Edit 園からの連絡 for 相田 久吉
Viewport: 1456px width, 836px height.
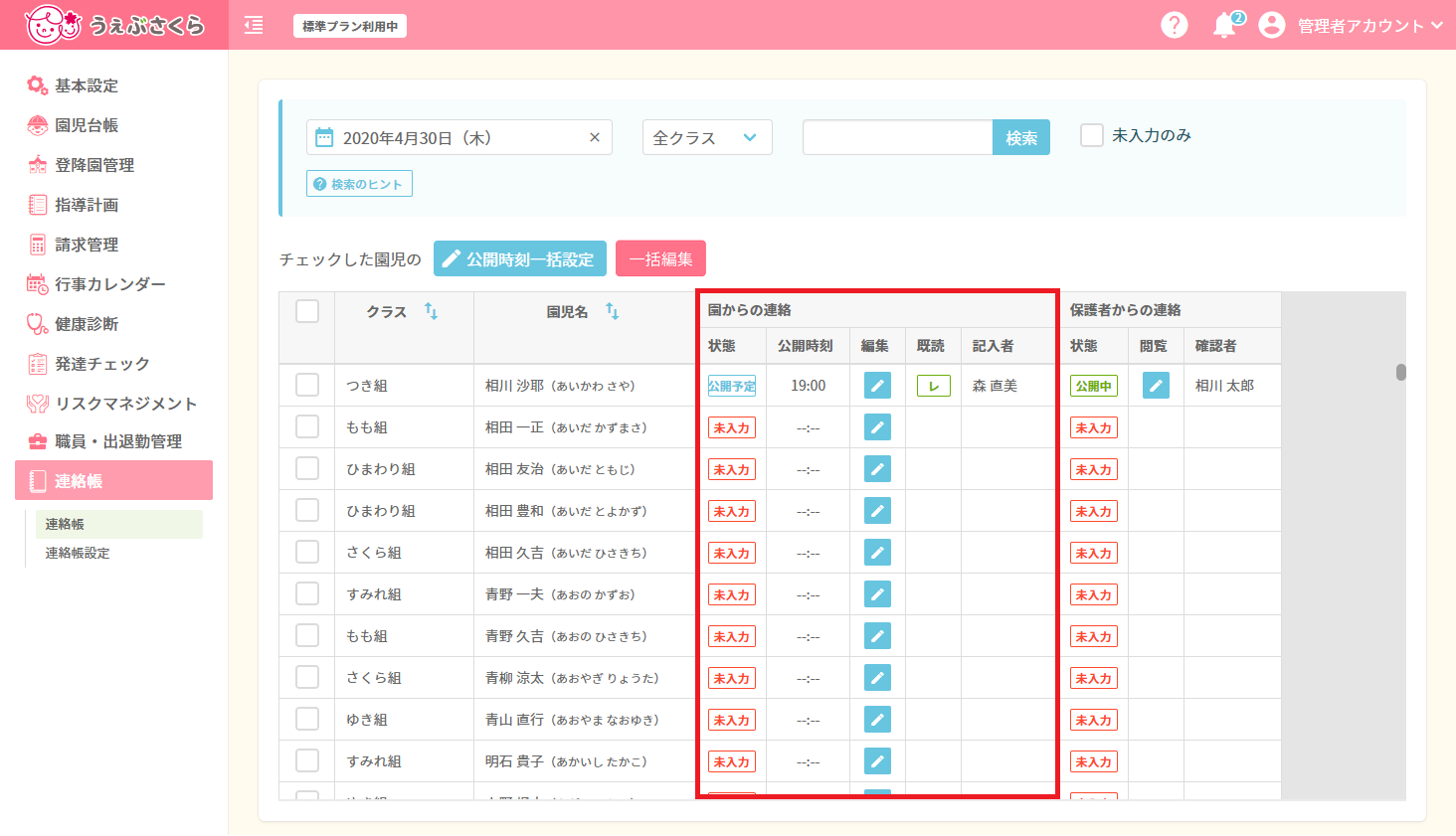coord(877,553)
